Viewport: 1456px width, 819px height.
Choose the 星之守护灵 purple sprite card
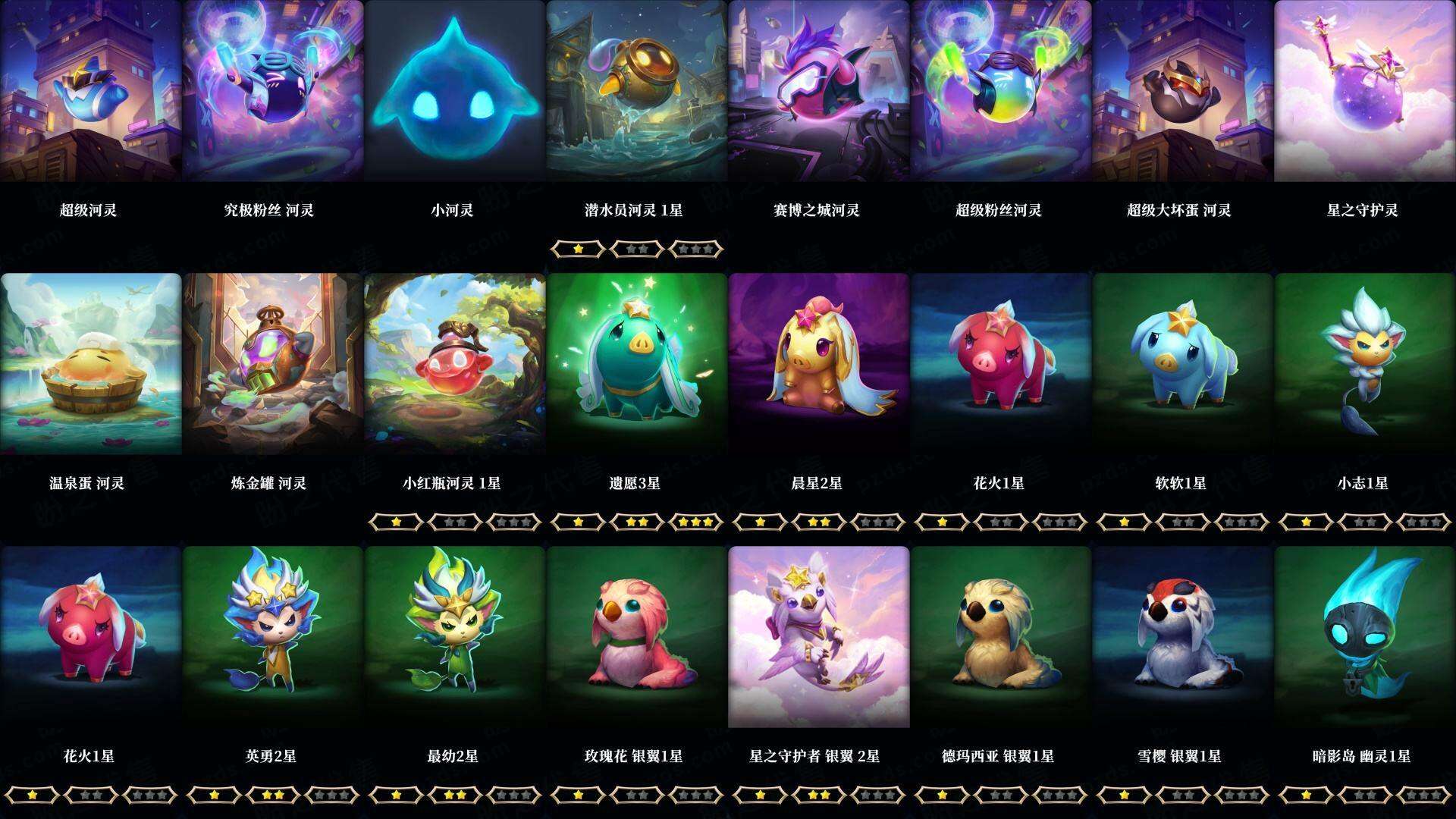1365,91
